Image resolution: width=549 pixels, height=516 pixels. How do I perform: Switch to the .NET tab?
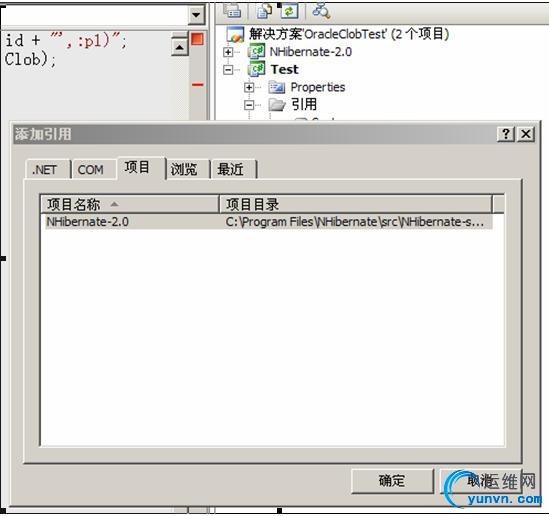click(48, 169)
